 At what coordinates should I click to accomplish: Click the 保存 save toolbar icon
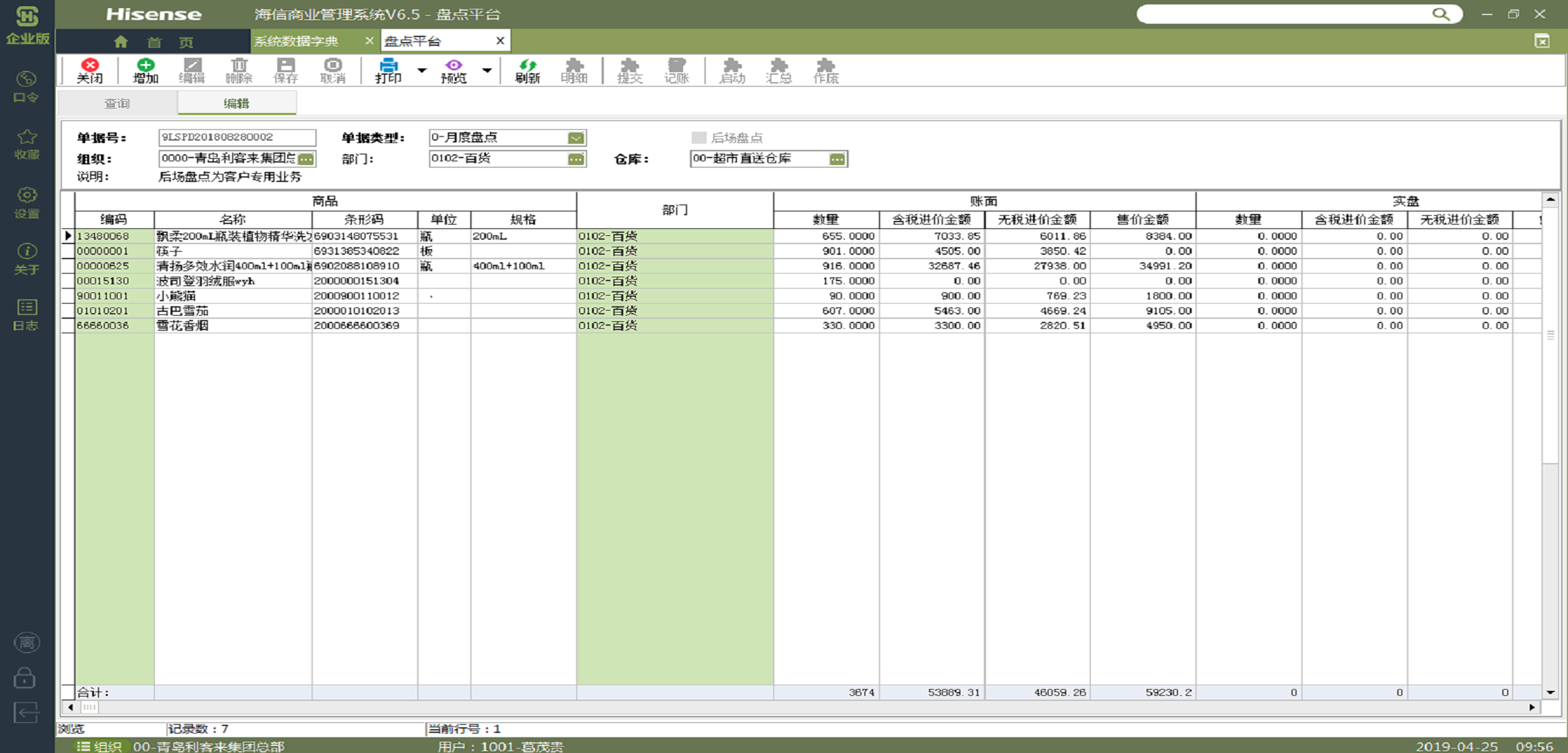tap(286, 70)
